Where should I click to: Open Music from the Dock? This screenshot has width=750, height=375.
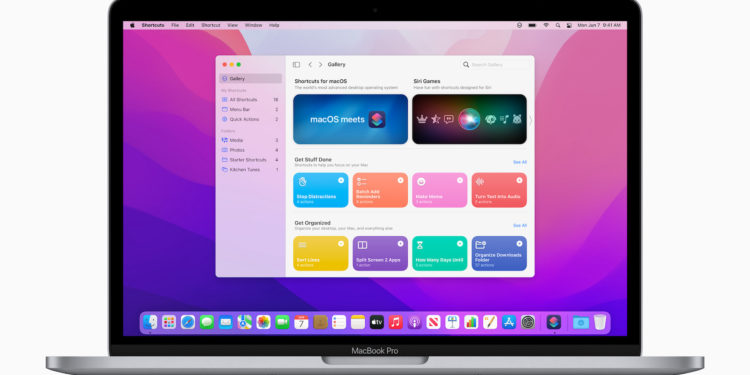[x=396, y=322]
